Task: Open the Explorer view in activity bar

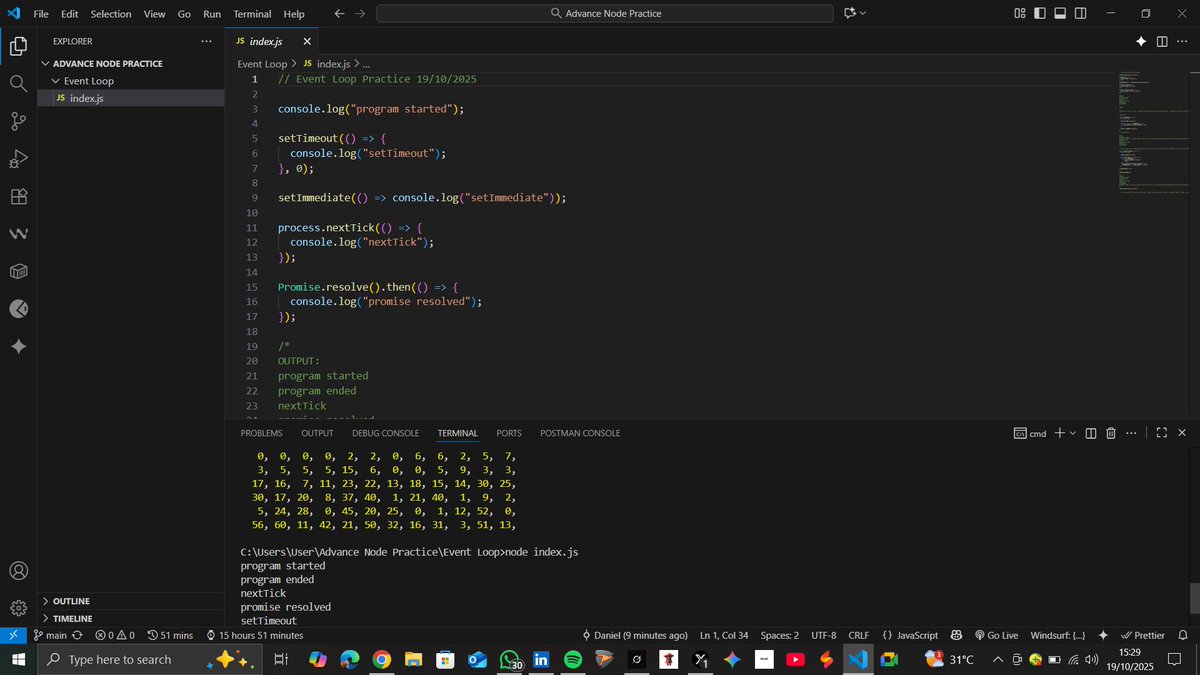Action: click(18, 46)
